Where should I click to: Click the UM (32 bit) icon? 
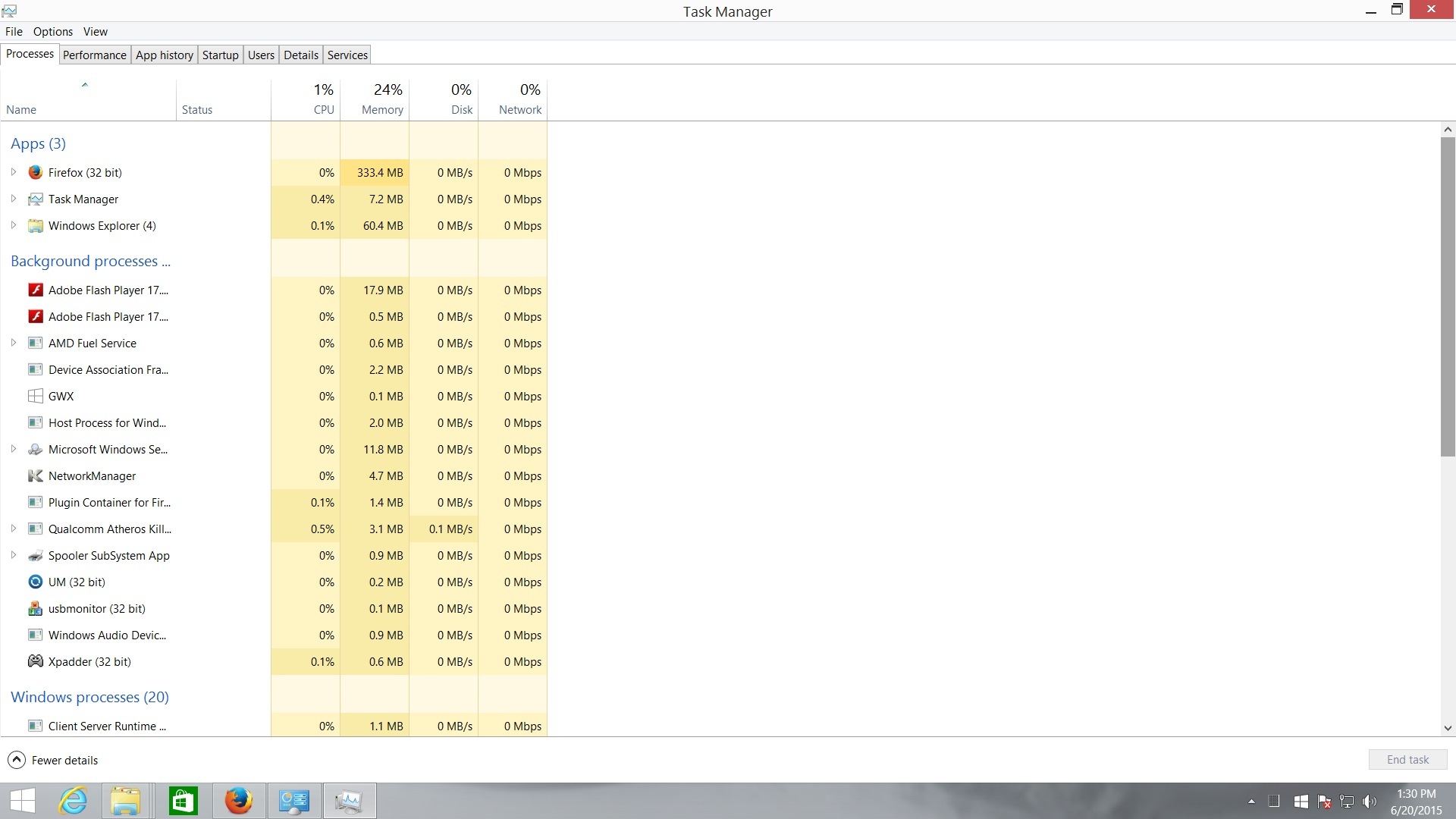[35, 582]
